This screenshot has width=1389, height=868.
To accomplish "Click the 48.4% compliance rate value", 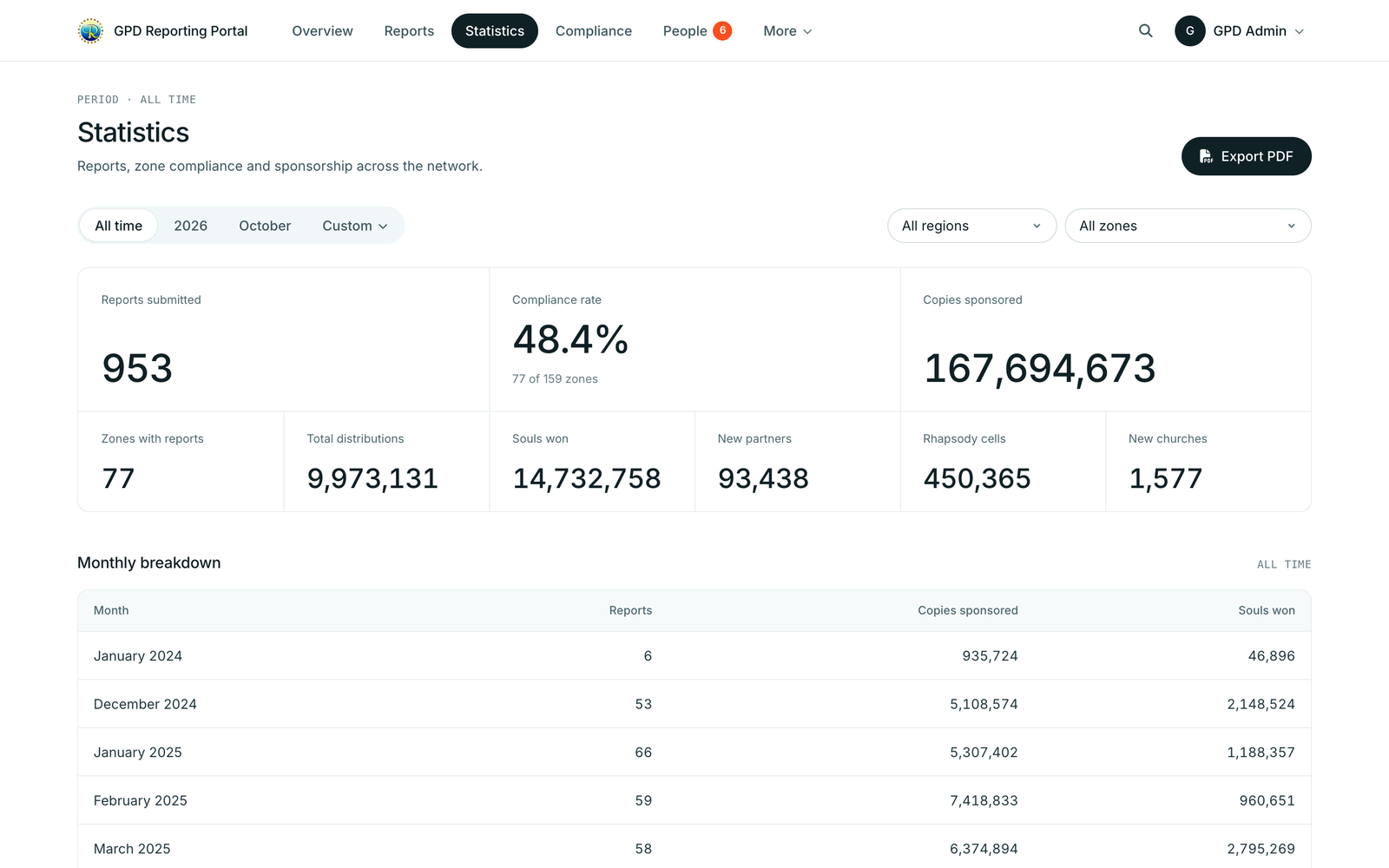I will (570, 339).
